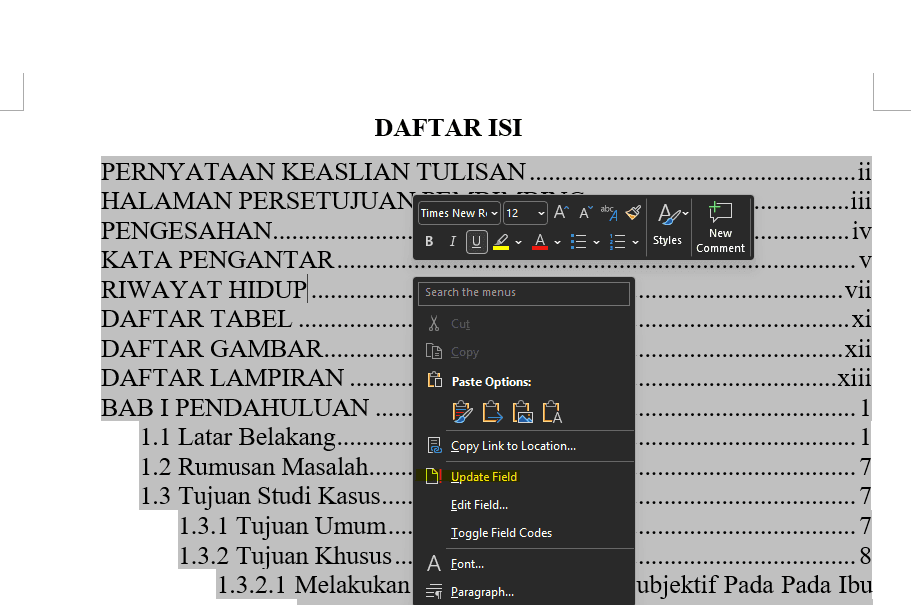Click the Font letter A icon
Image resolution: width=917 pixels, height=605 pixels.
[433, 563]
